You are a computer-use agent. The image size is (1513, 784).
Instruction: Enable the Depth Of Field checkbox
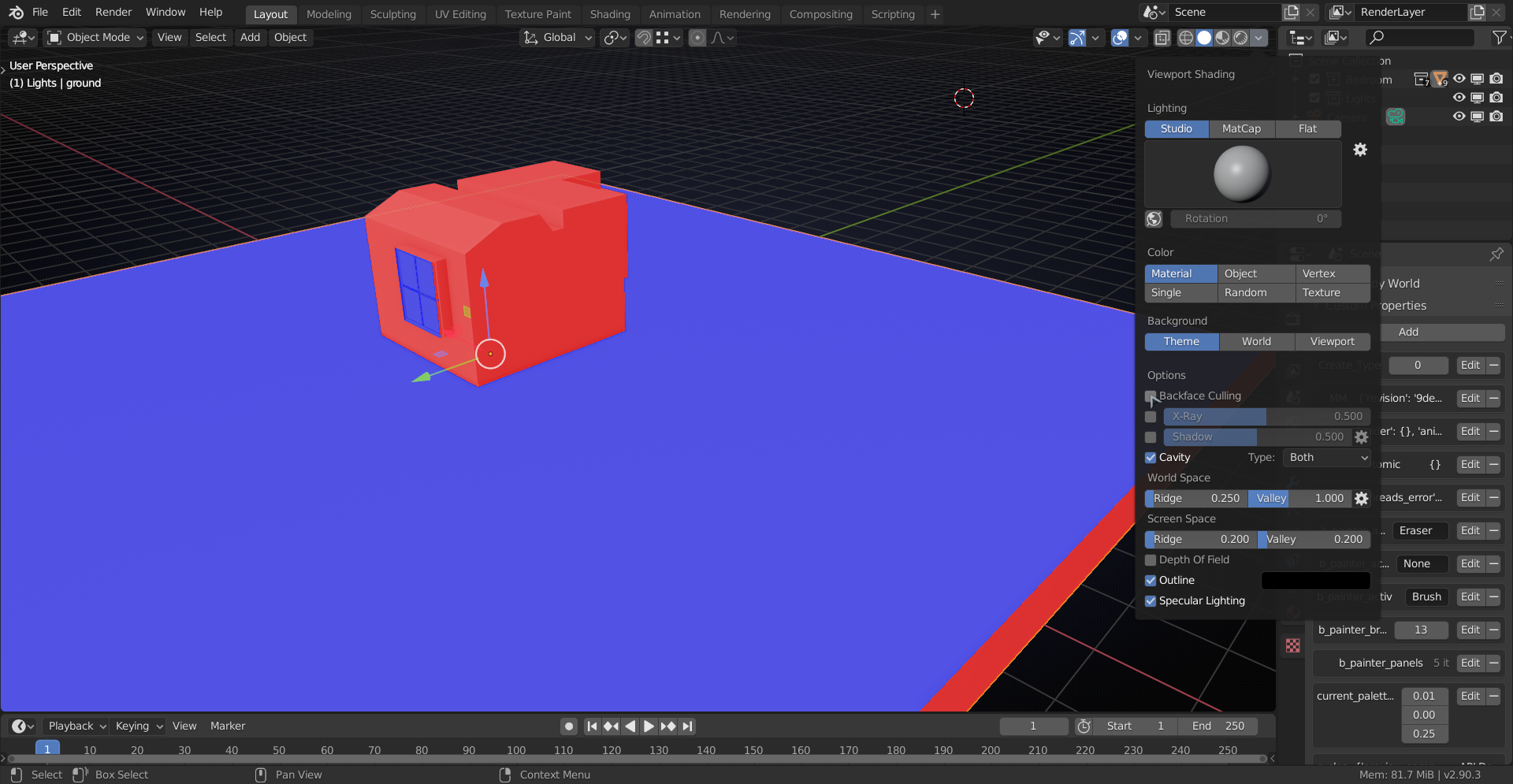click(1151, 560)
